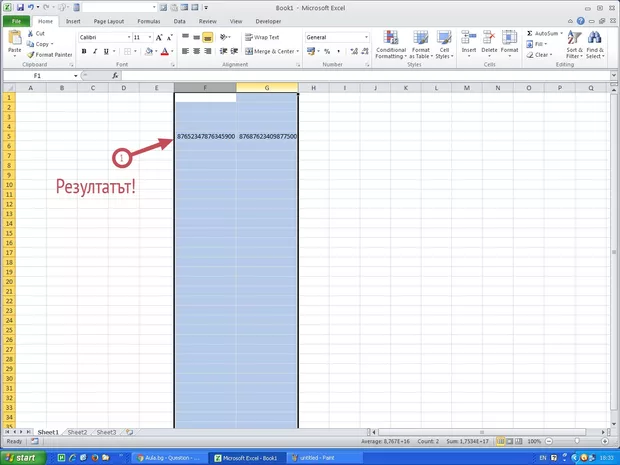620x465 pixels.
Task: Click the Insert Function fx icon
Action: click(x=115, y=75)
